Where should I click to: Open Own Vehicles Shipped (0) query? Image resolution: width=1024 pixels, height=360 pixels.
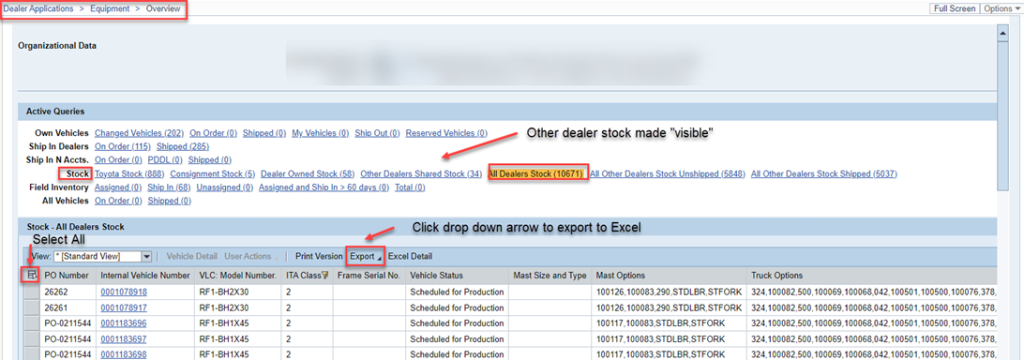[x=264, y=133]
